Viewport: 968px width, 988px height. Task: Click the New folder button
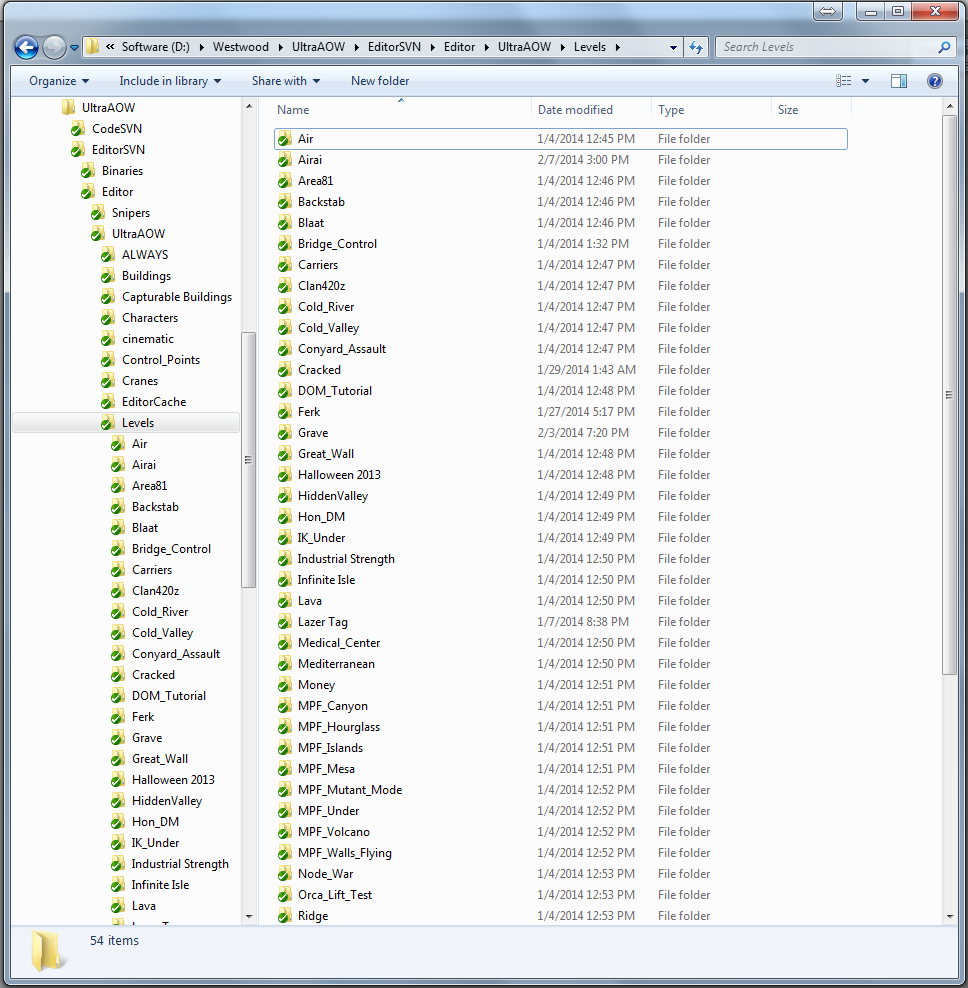[x=380, y=81]
